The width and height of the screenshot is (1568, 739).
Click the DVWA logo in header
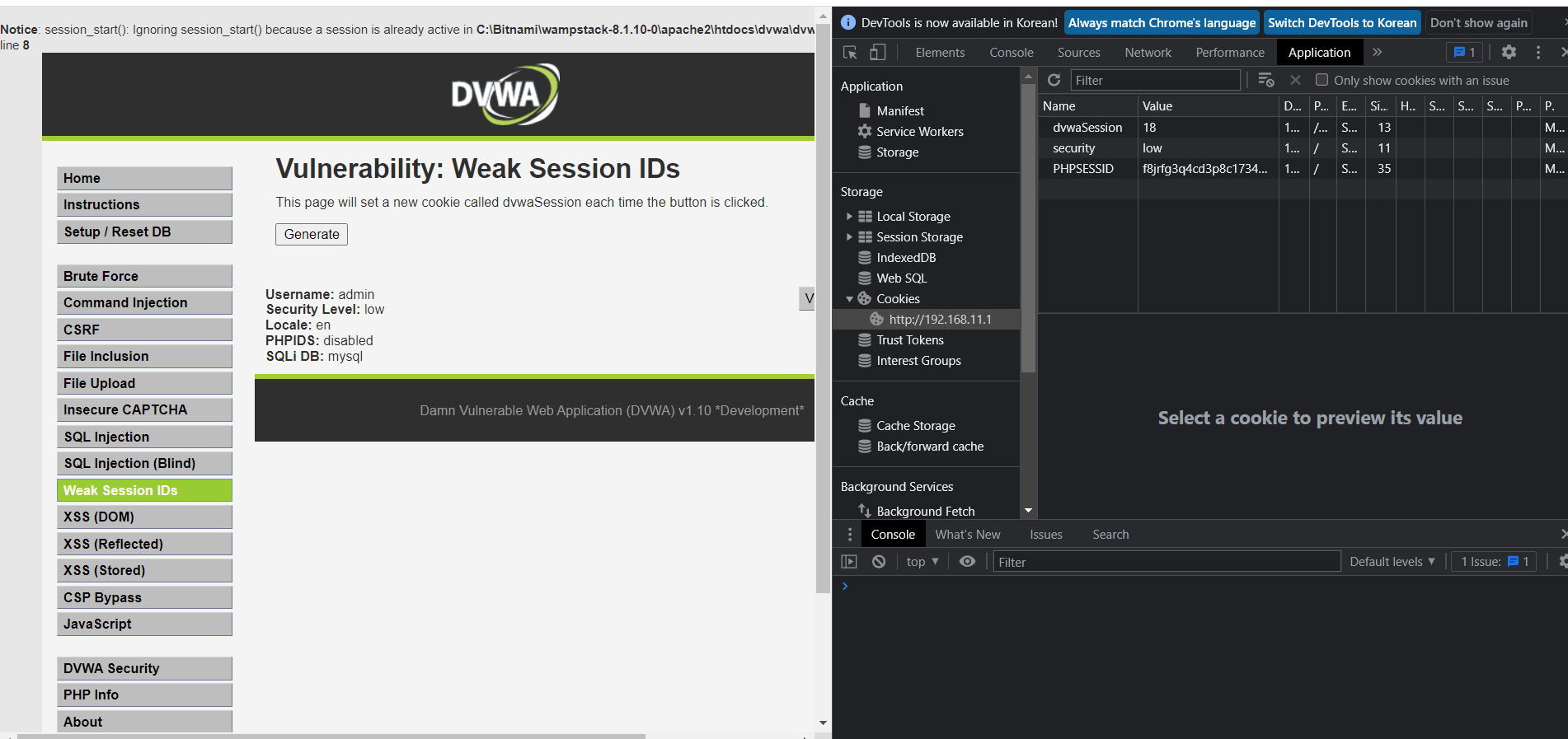click(x=505, y=94)
